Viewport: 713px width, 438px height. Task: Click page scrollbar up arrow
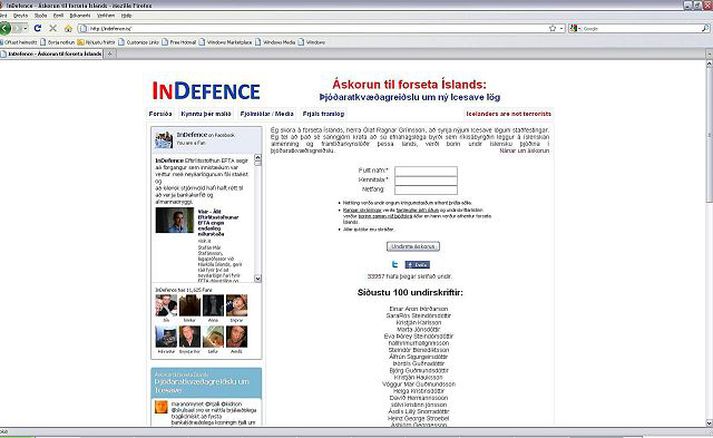pos(709,64)
